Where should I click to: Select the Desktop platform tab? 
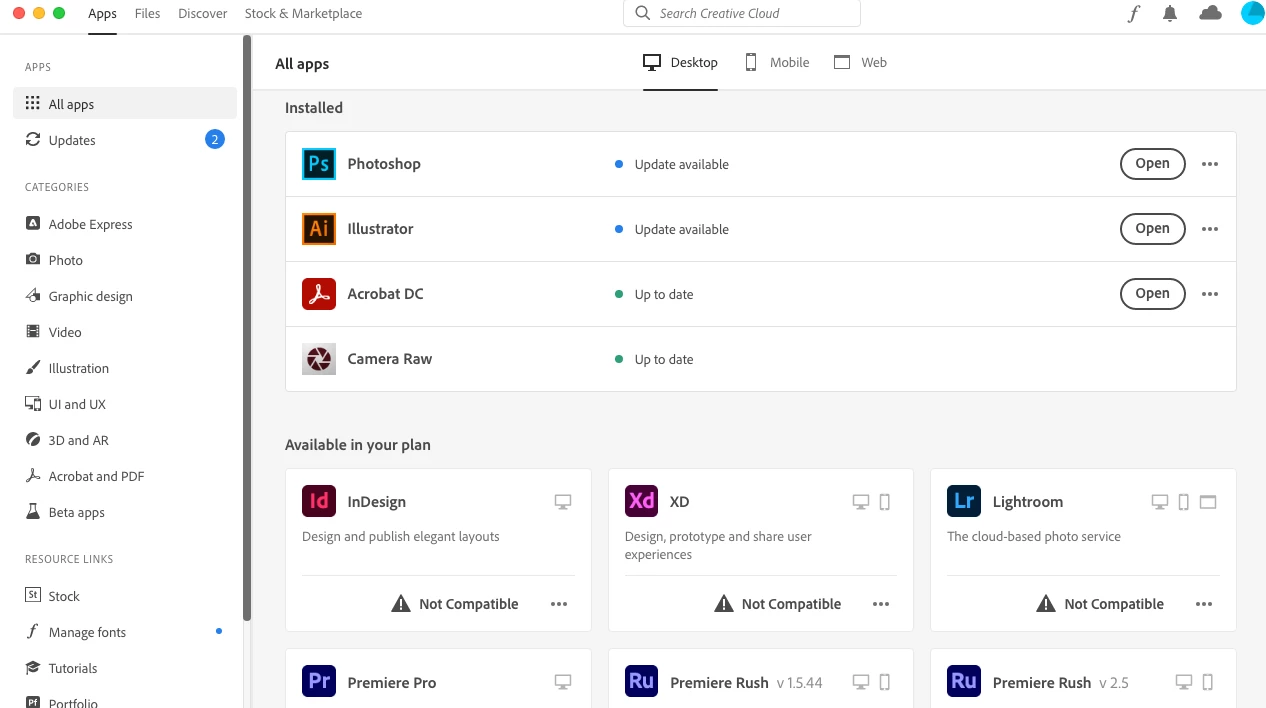click(x=680, y=62)
